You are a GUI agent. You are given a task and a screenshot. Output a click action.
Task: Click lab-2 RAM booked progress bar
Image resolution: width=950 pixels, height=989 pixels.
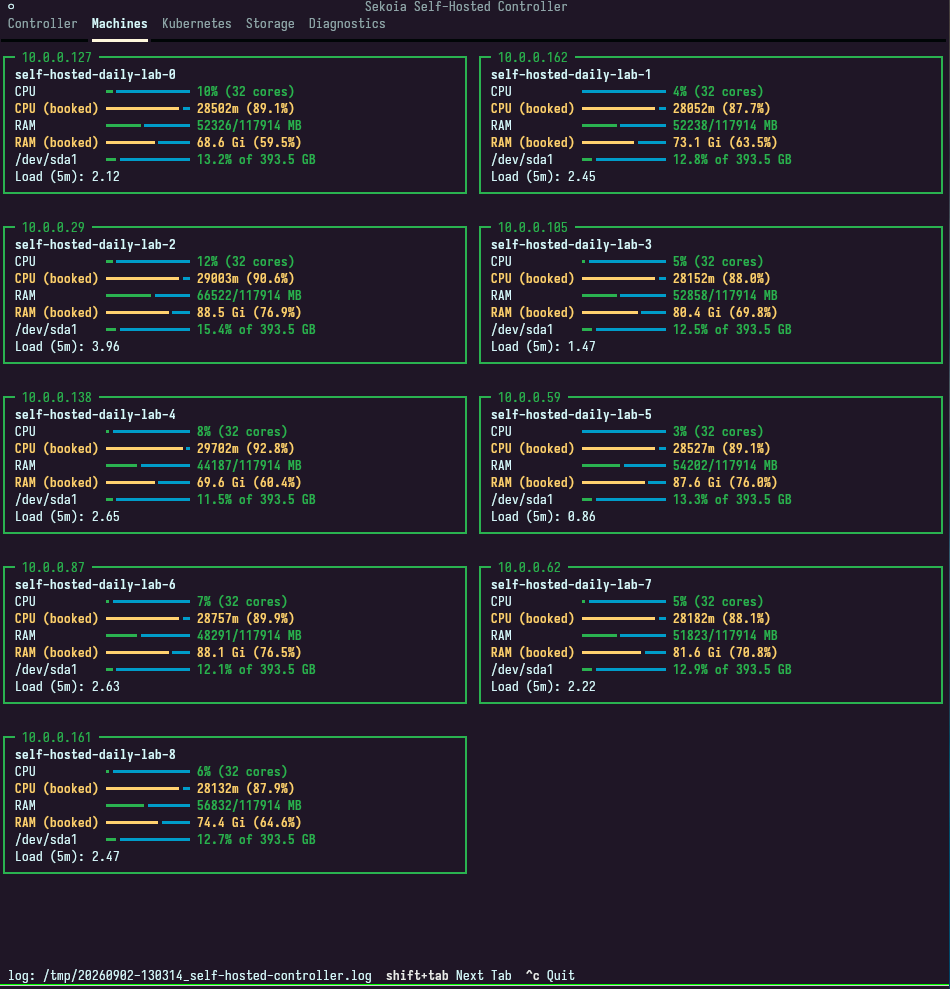pos(148,312)
